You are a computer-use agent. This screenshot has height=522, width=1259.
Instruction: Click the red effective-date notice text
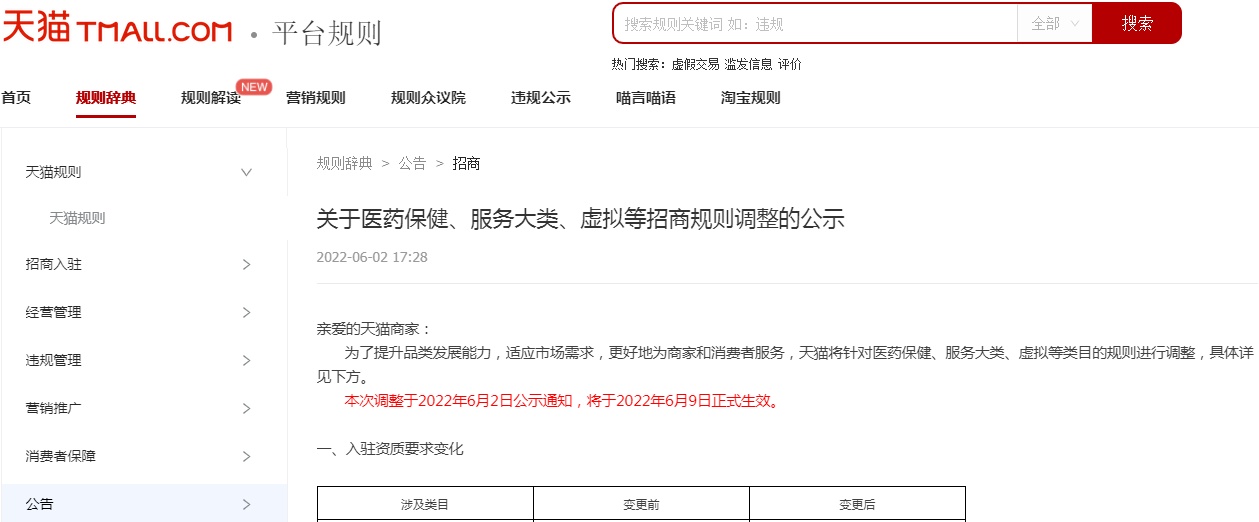[x=562, y=401]
